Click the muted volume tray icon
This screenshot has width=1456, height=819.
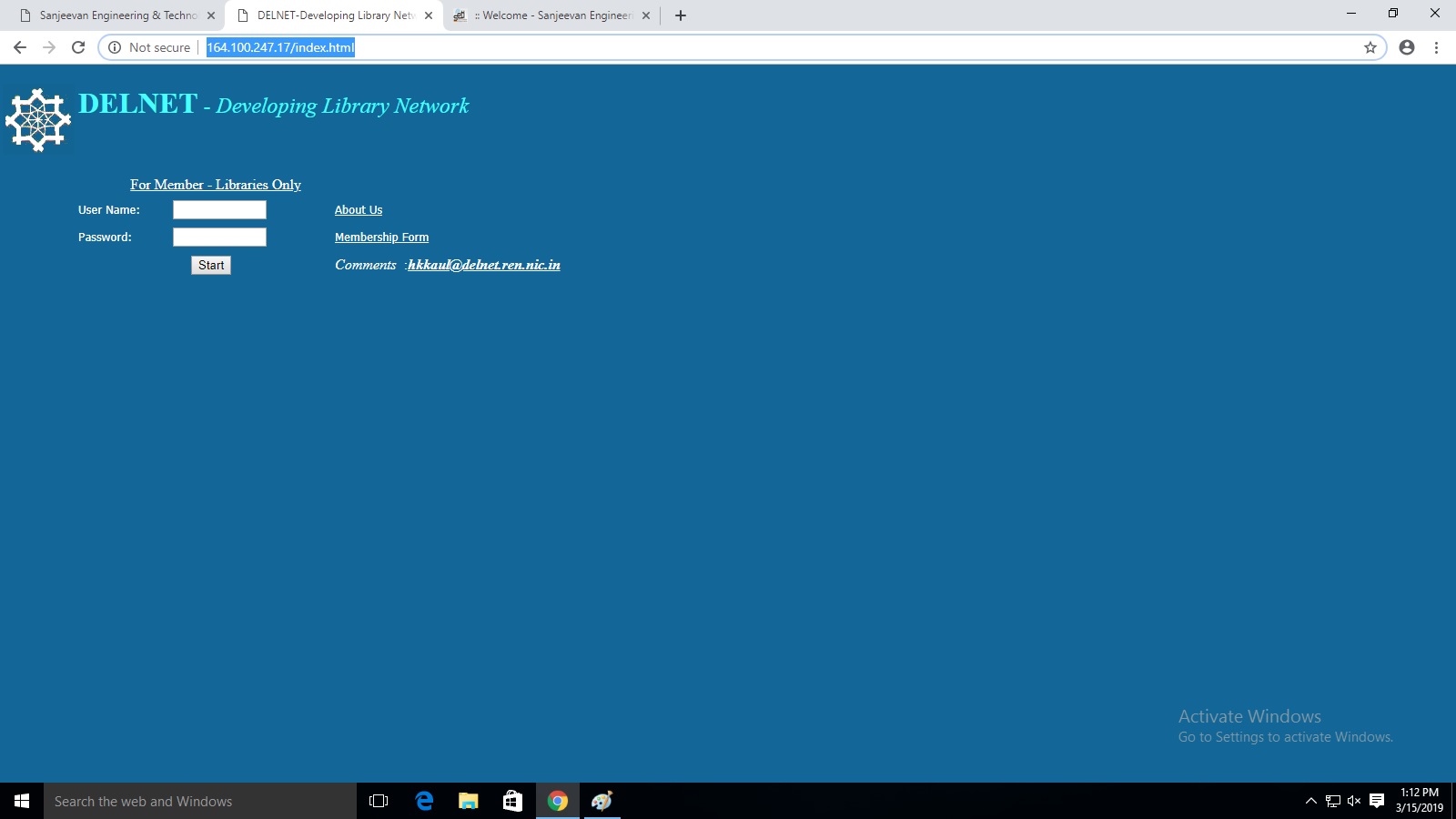(x=1354, y=801)
